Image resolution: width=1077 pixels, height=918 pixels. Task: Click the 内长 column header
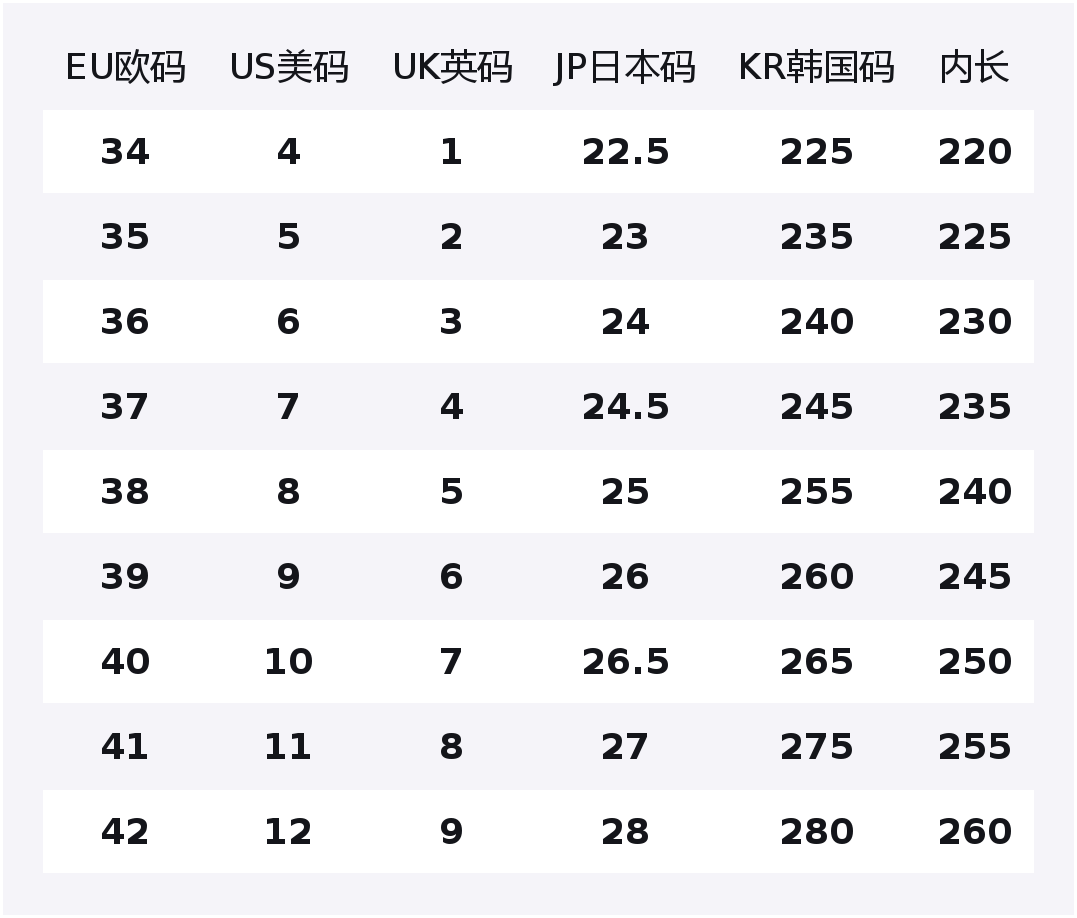point(974,67)
